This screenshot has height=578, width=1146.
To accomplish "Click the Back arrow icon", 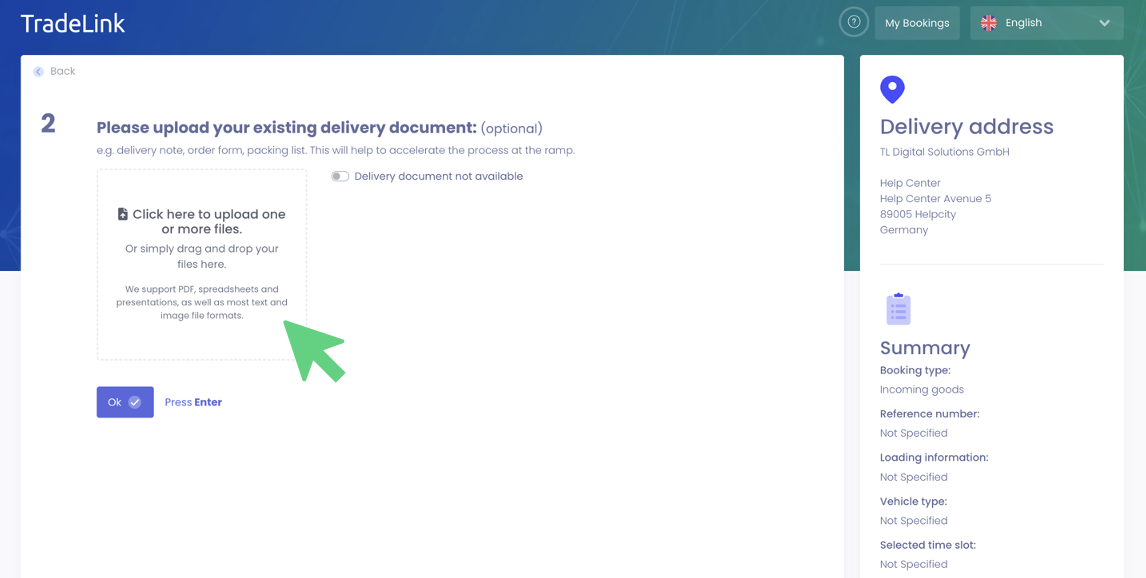I will (38, 72).
